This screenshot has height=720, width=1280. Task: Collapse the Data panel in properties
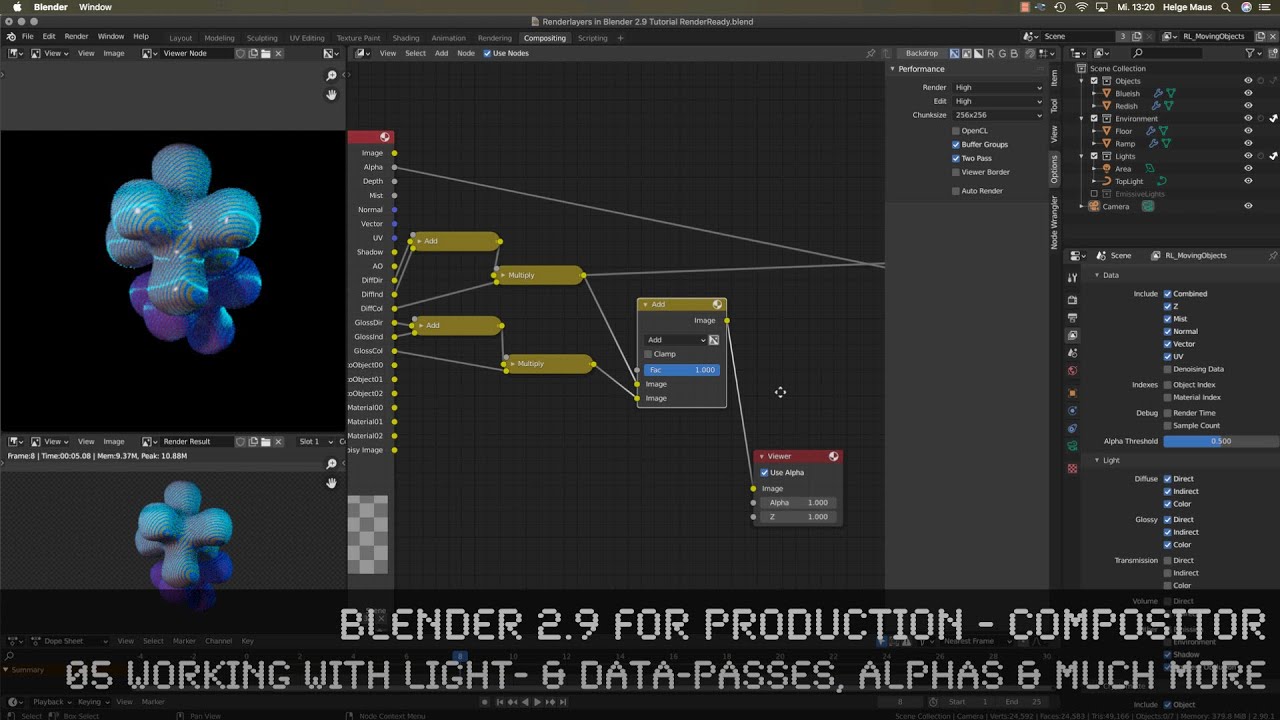[1097, 275]
